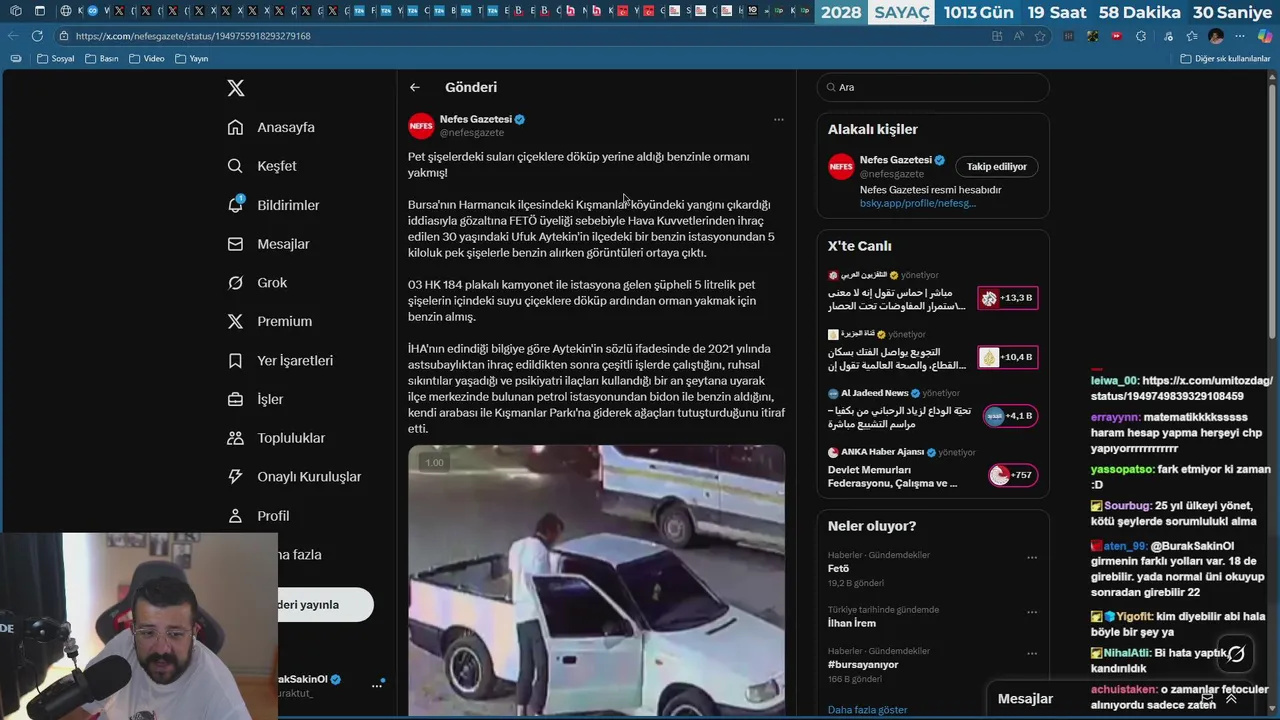Click the read aloud icon in address bar

tap(1019, 36)
